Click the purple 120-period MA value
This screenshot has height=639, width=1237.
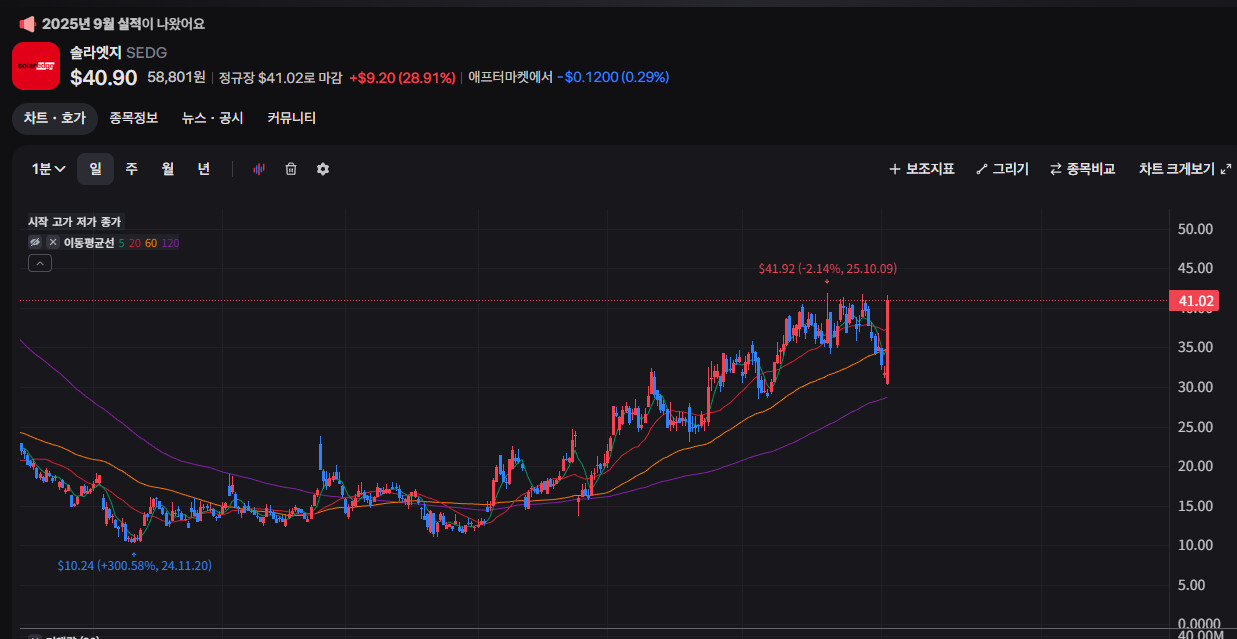tap(170, 242)
